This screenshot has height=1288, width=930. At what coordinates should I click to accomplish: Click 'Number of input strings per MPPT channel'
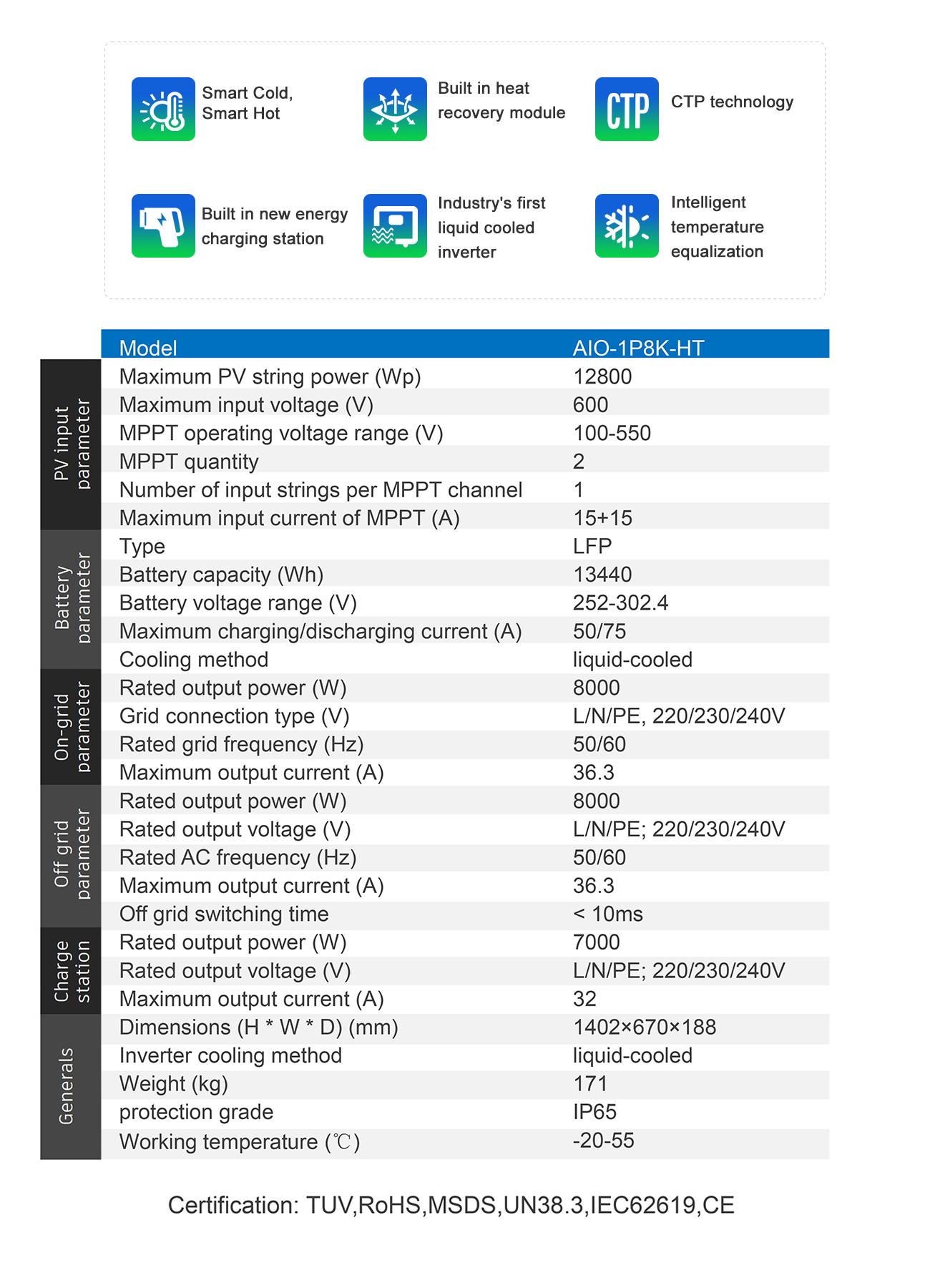coord(320,489)
